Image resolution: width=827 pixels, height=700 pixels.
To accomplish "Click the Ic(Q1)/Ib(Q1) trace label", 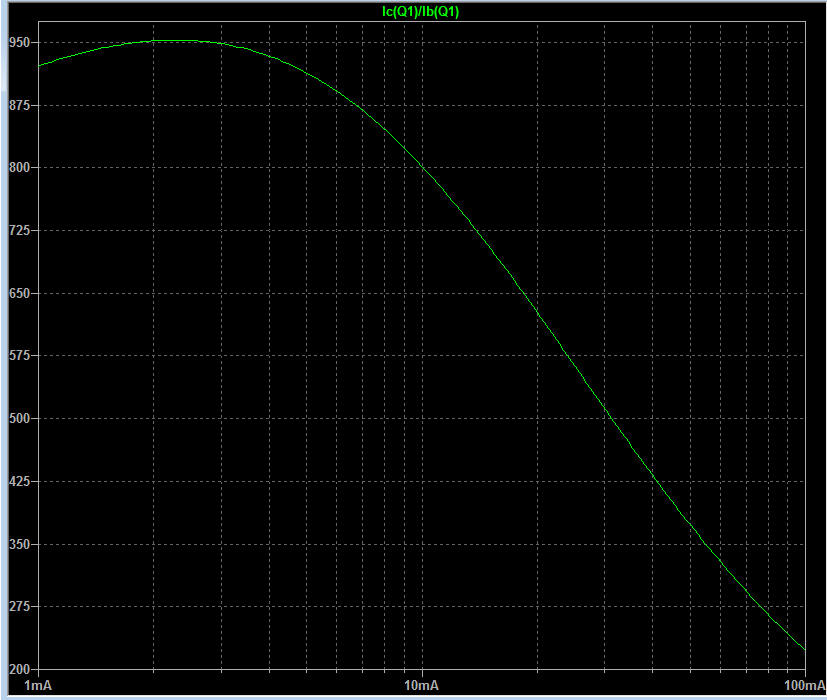I will [420, 12].
